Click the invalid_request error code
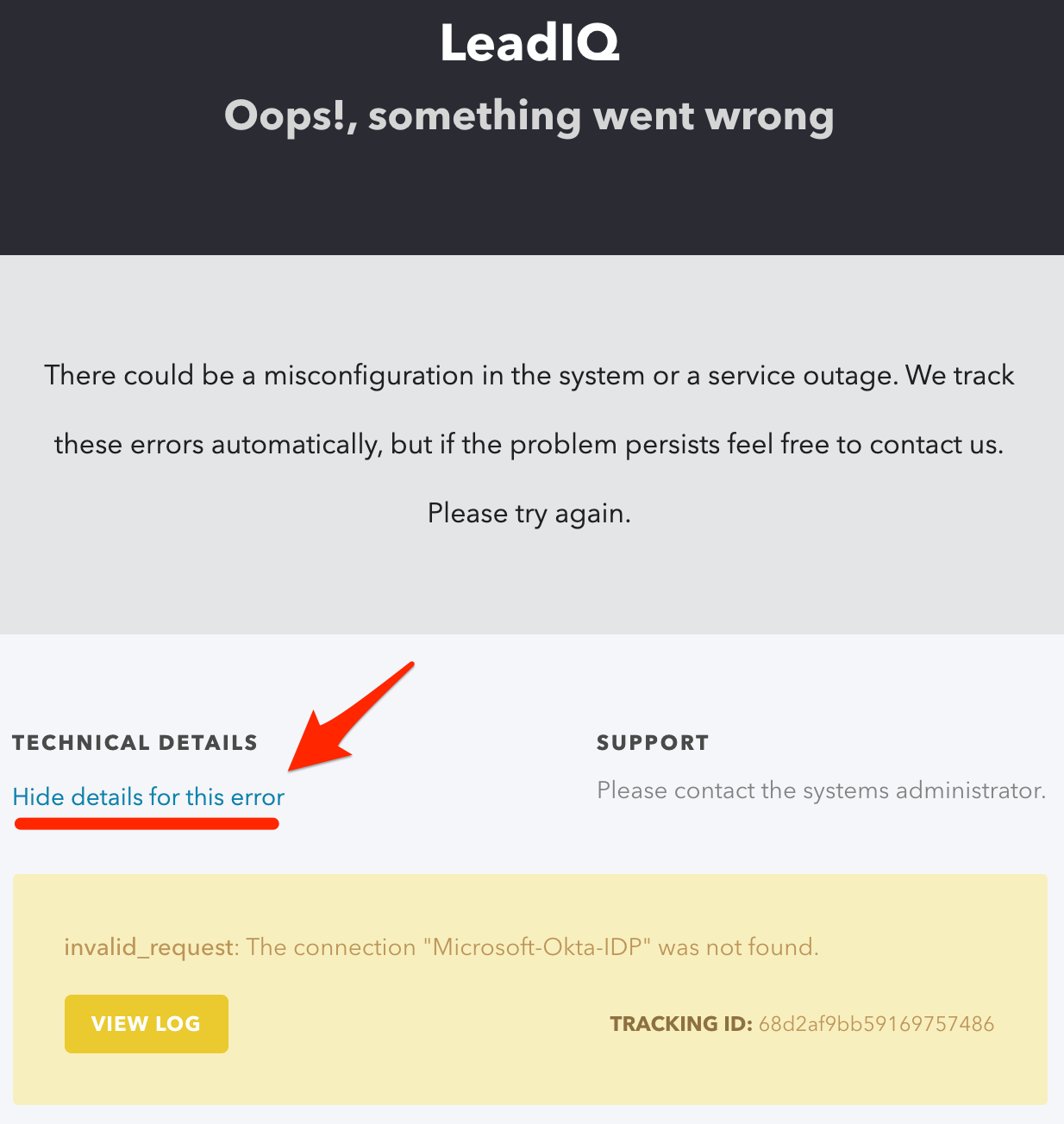Screen dimensions: 1064x1124 (149, 947)
